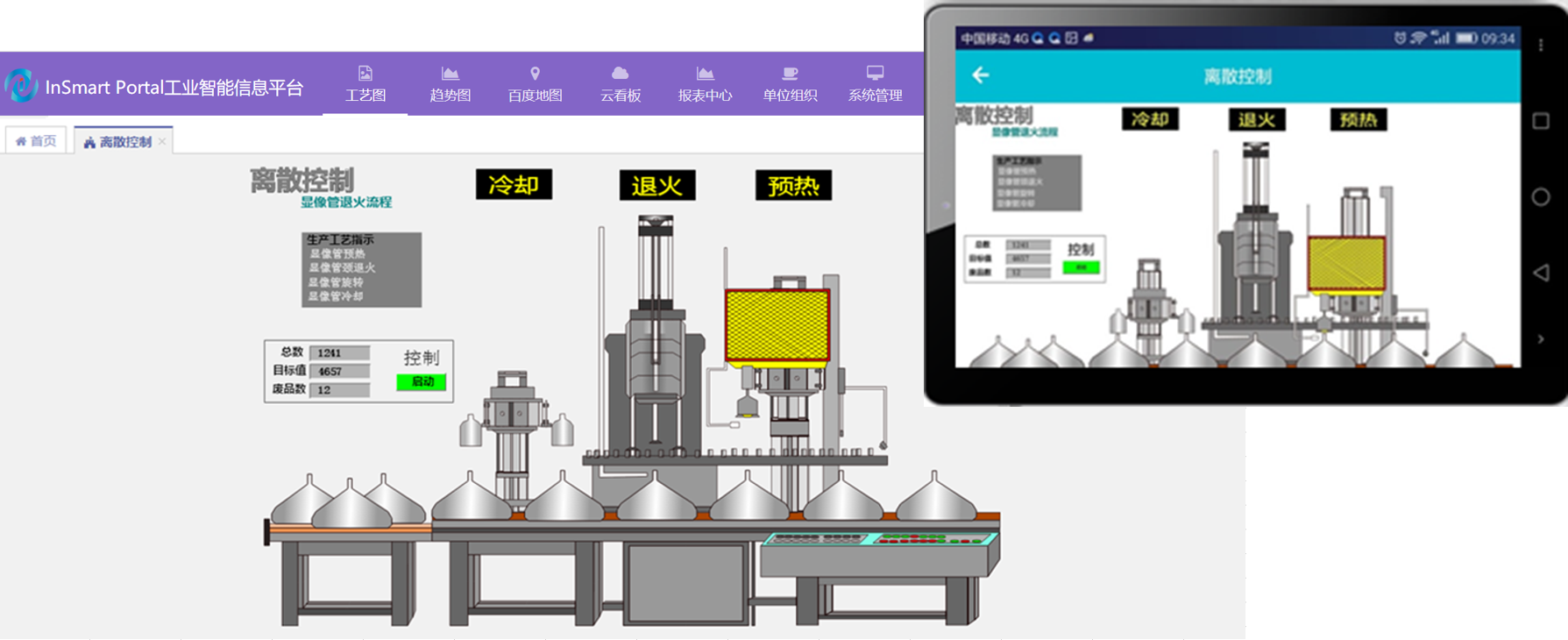Click the 预热 stage label

[793, 186]
